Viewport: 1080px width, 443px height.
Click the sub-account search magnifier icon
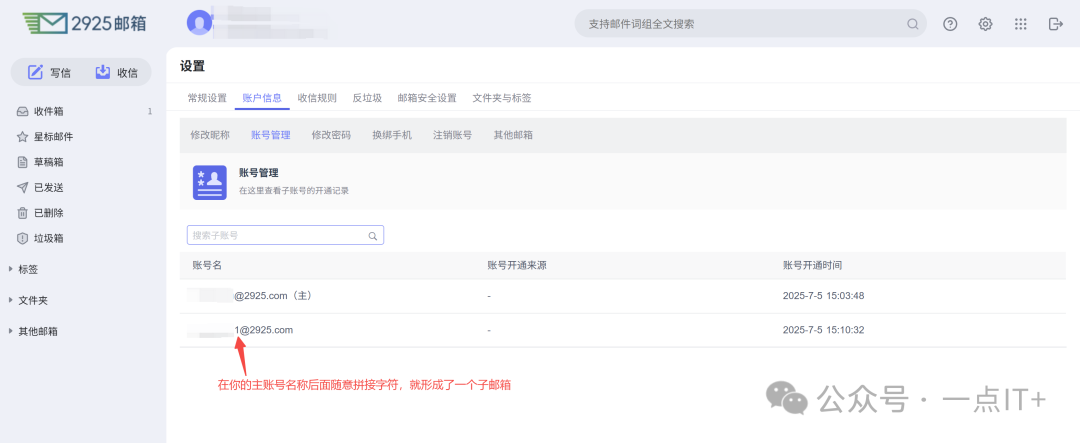373,236
